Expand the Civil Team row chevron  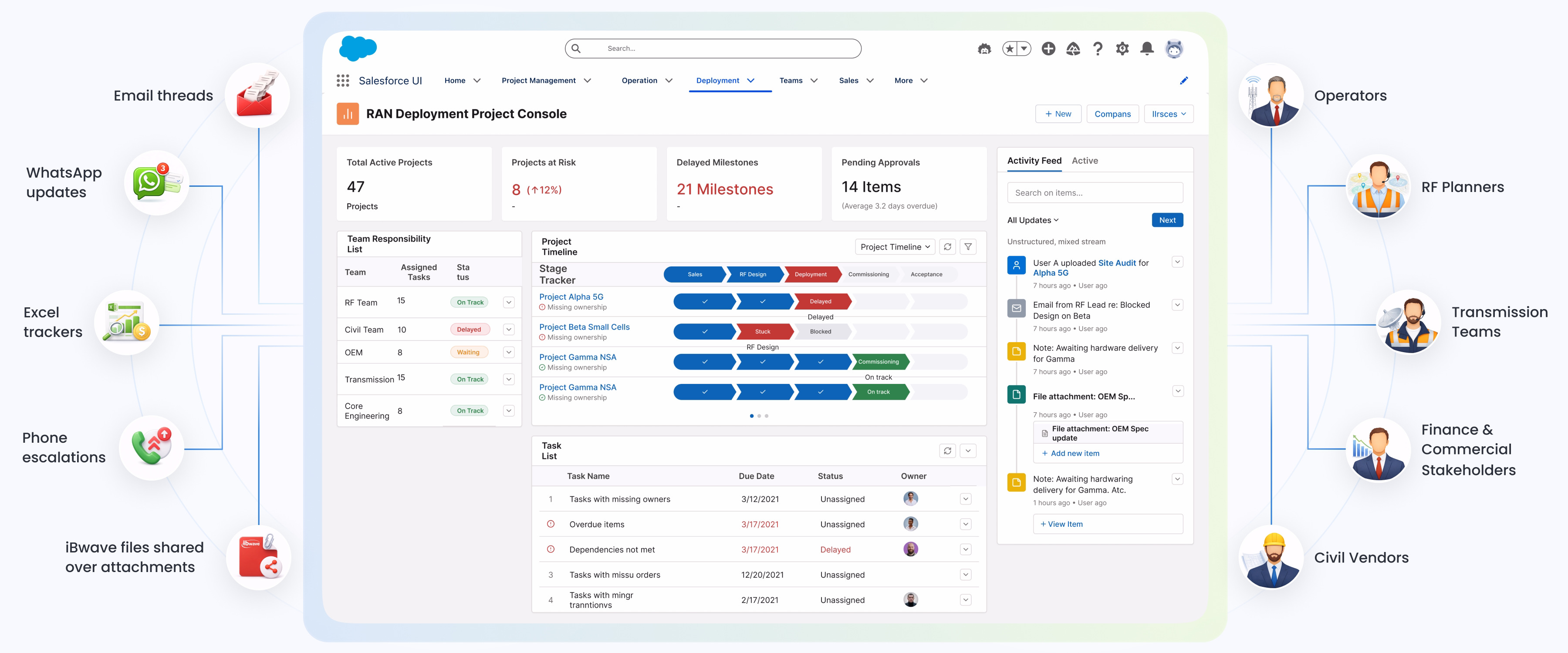pos(509,329)
